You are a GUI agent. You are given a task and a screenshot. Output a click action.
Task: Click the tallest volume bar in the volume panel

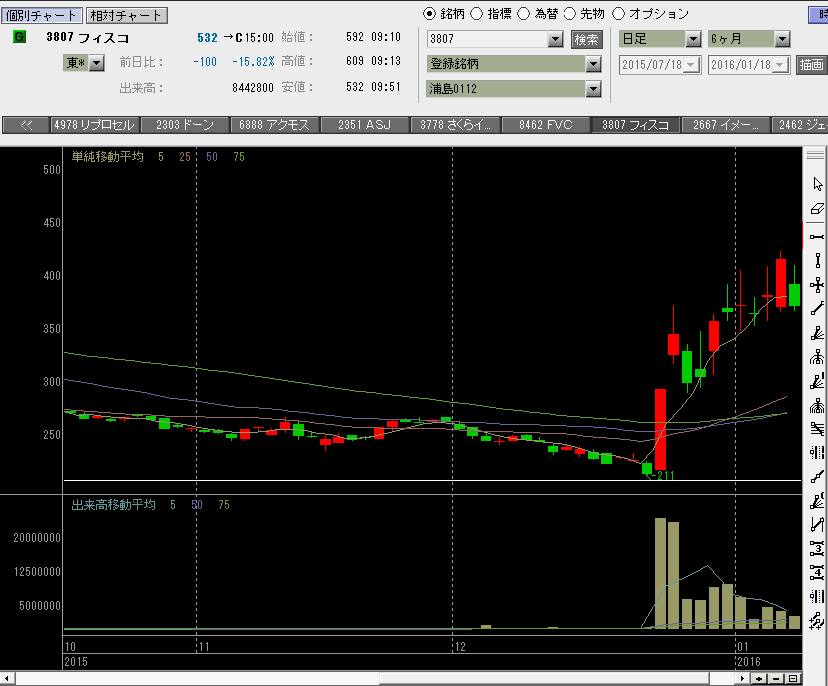tap(660, 573)
